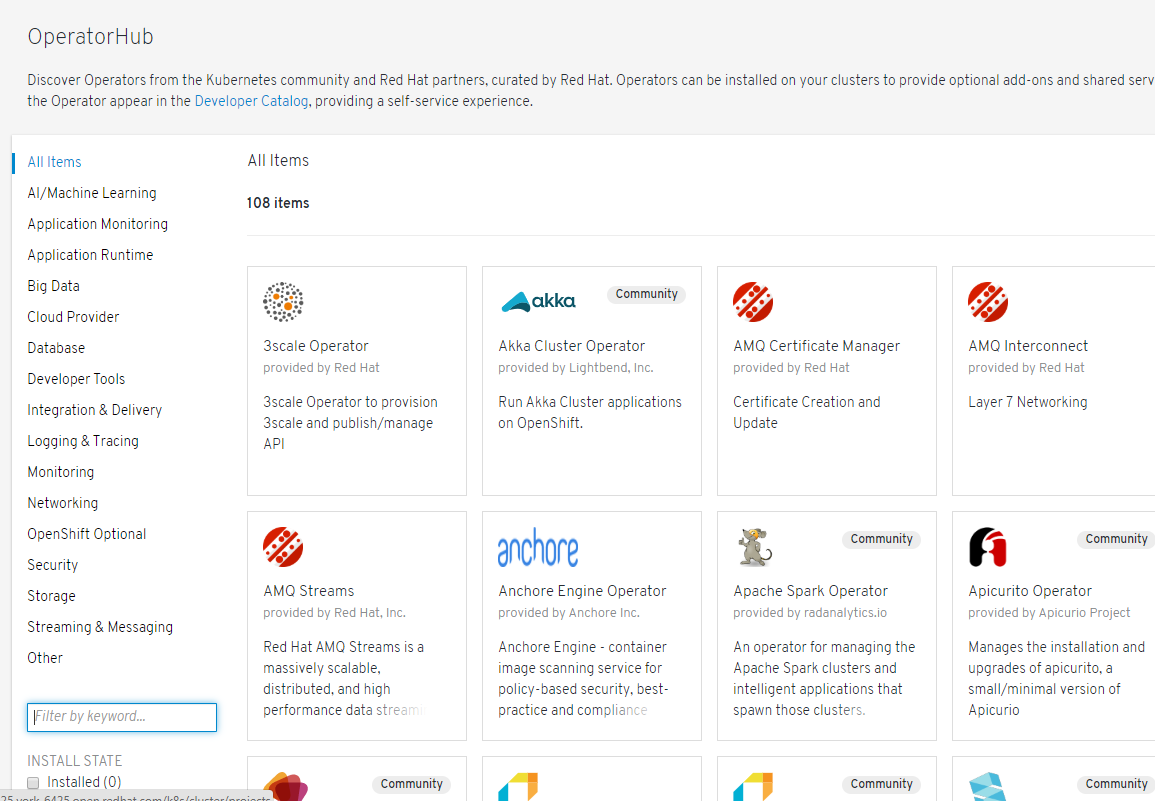
Task: Click the AMQ Streams red icon
Action: (283, 547)
